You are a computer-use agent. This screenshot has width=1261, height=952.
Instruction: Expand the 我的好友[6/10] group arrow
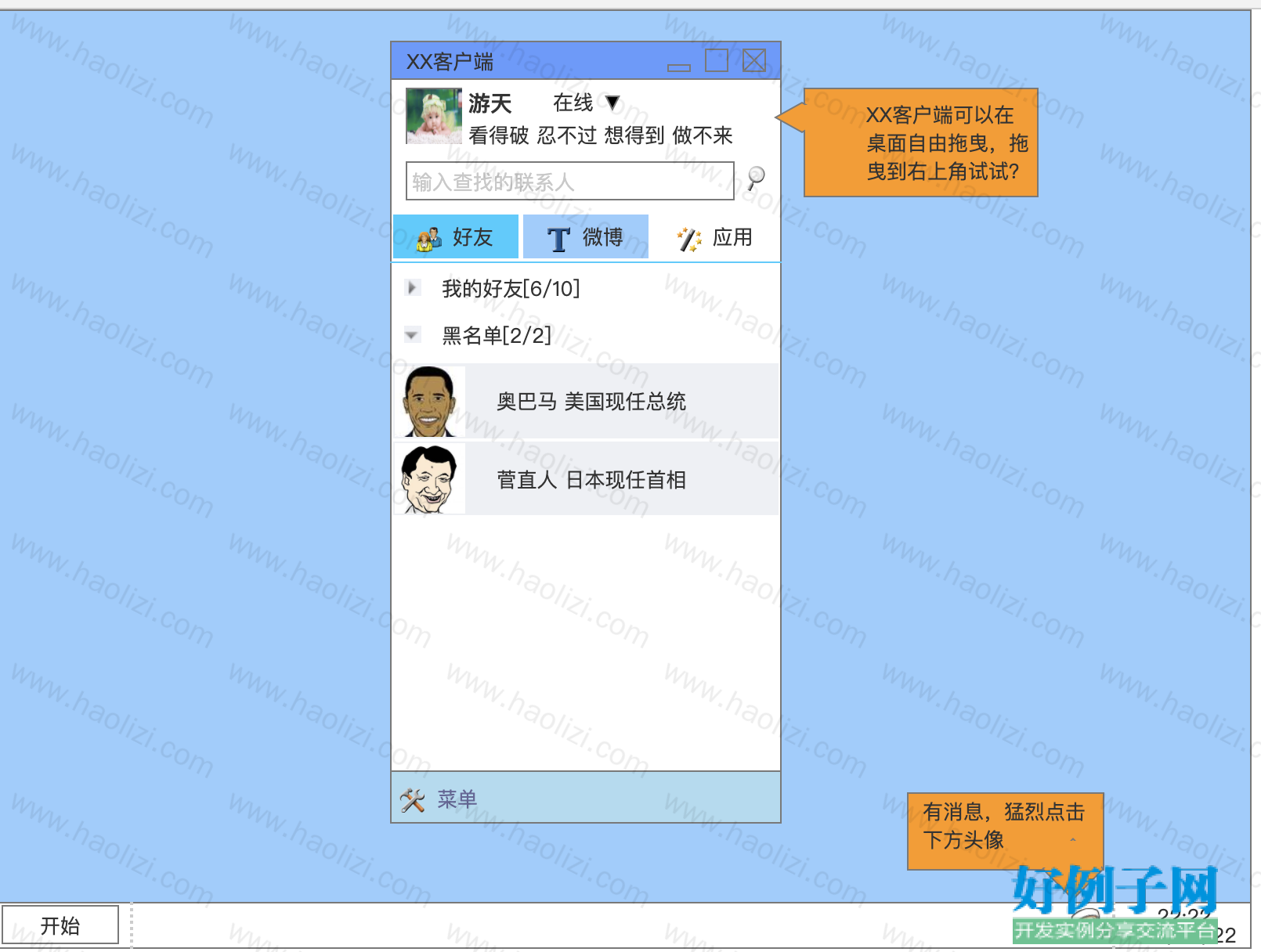(x=412, y=287)
